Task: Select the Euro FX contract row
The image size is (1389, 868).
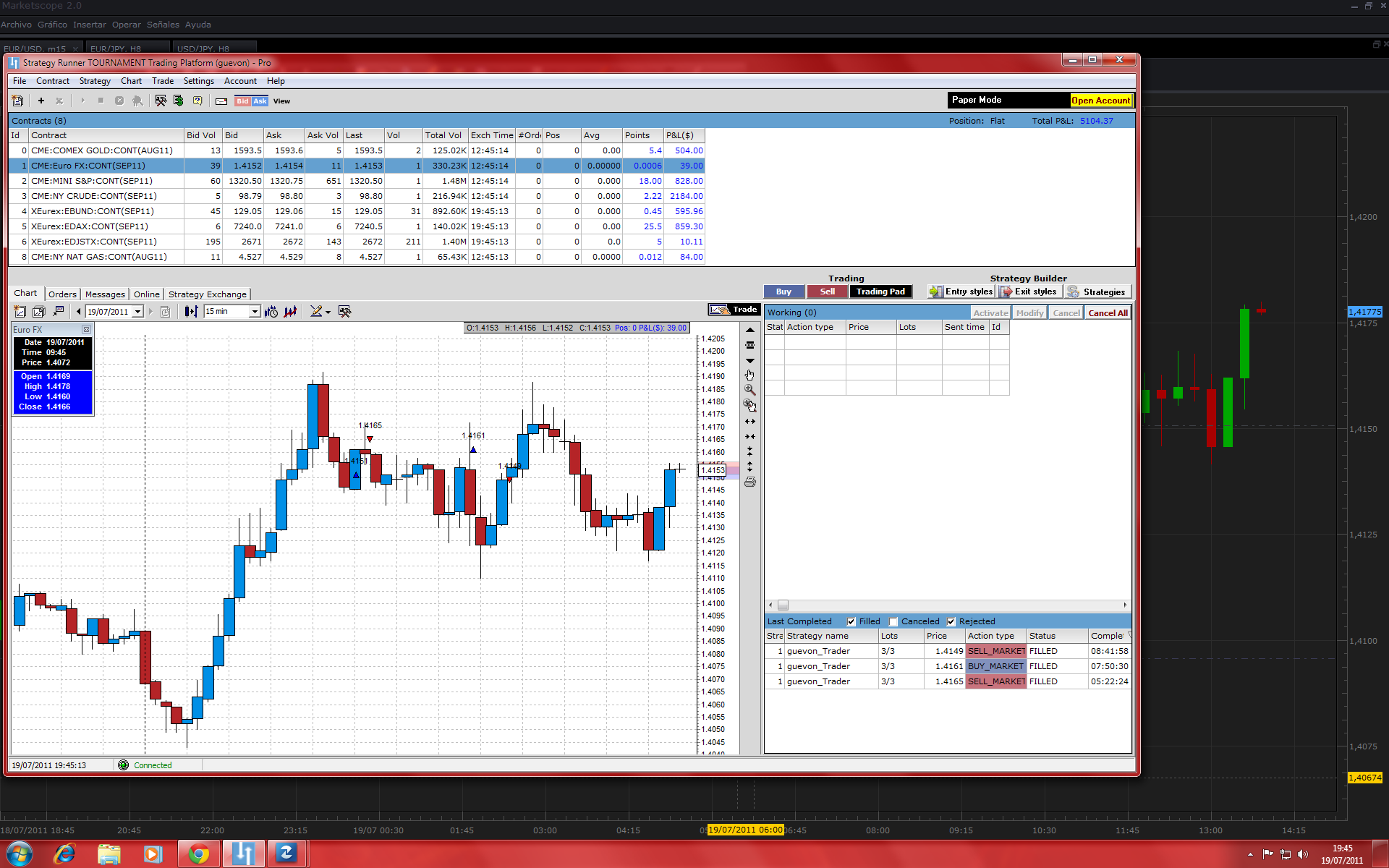Action: click(x=88, y=166)
